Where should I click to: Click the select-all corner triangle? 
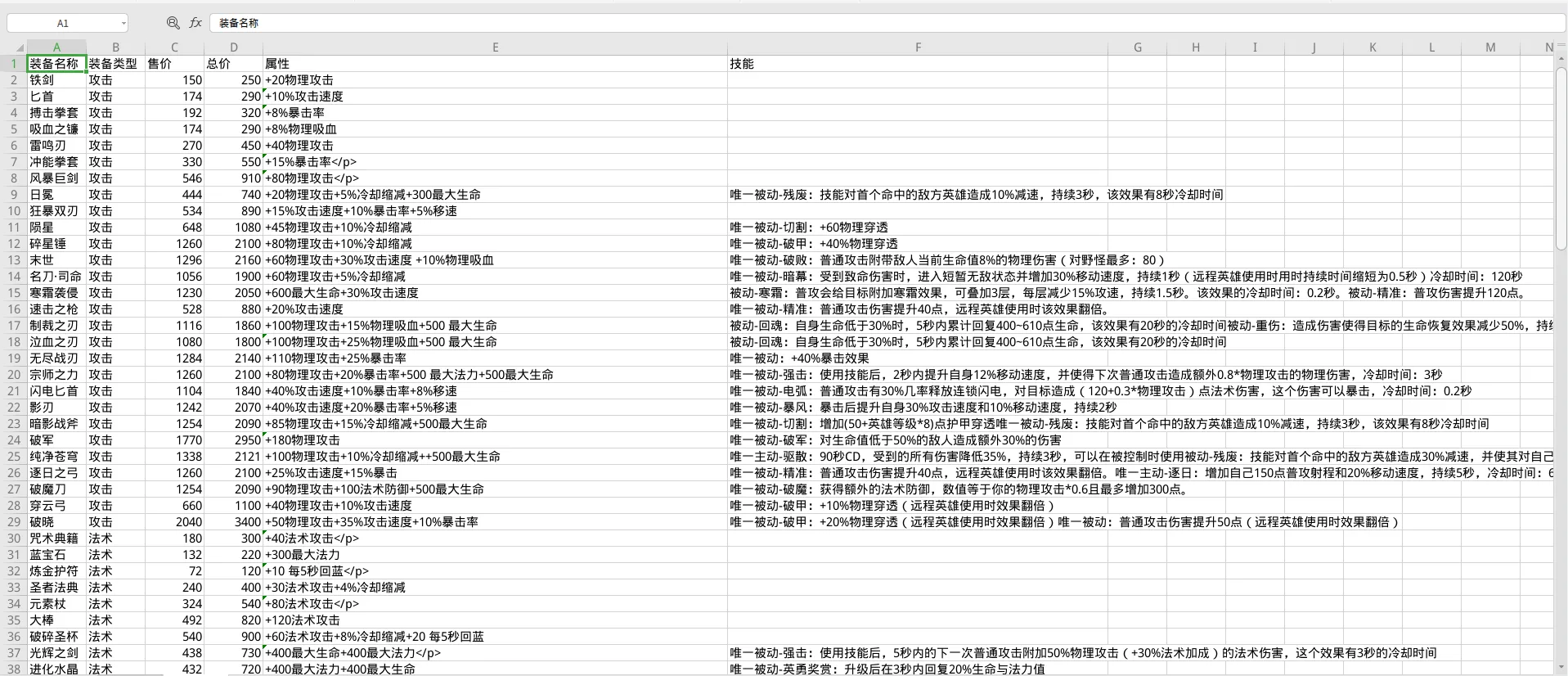click(x=19, y=48)
